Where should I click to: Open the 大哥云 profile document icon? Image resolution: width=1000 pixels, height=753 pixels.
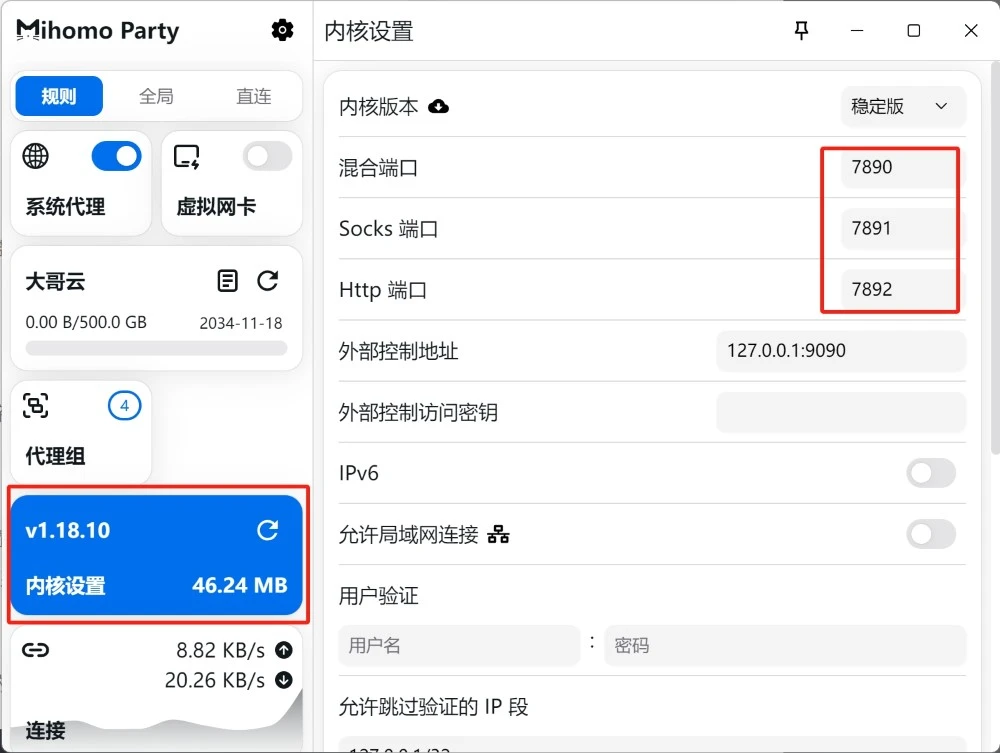pyautogui.click(x=228, y=281)
